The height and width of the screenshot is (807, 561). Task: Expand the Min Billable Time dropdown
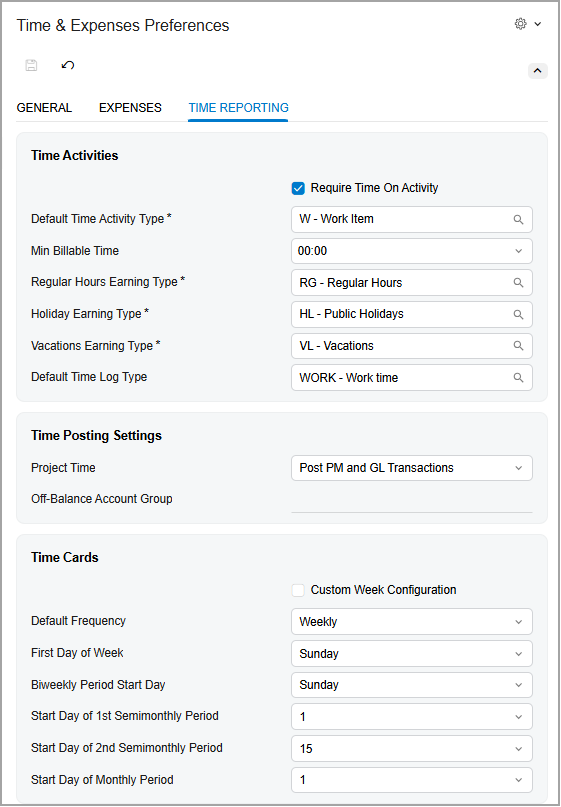coord(412,251)
